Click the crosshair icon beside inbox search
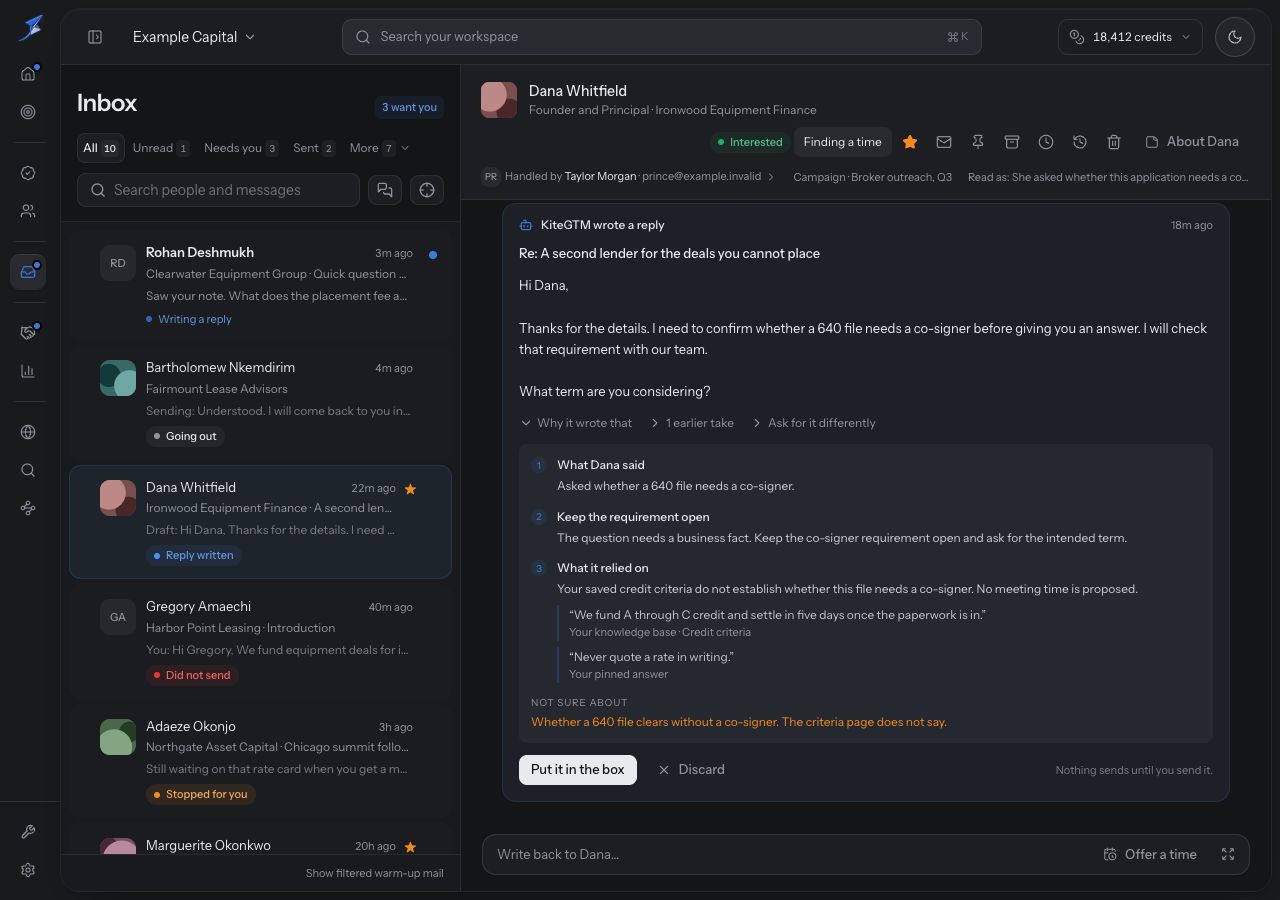 pos(427,190)
